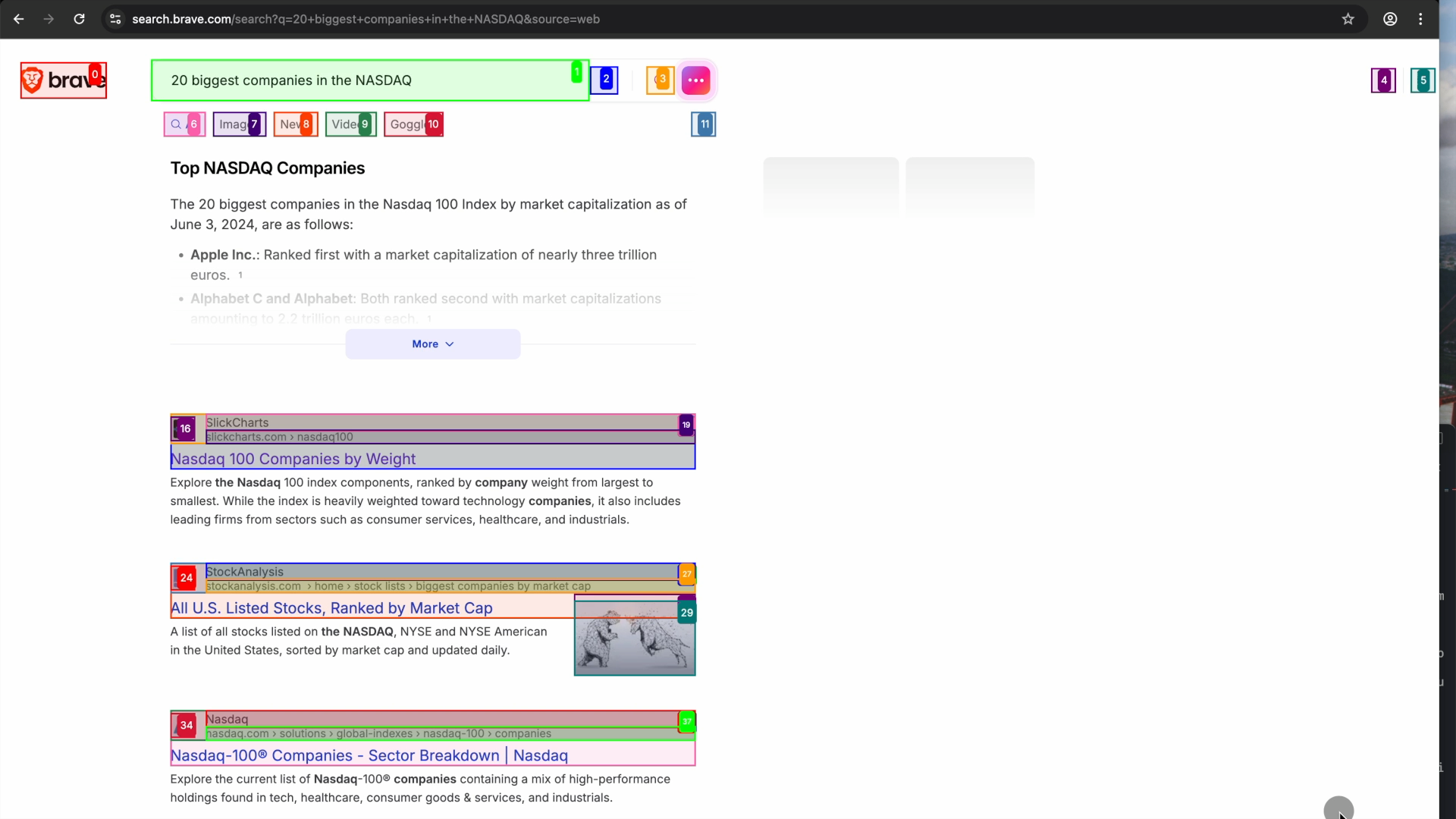Click the Nasdaq site name above the result
1456x819 pixels.
[227, 720]
